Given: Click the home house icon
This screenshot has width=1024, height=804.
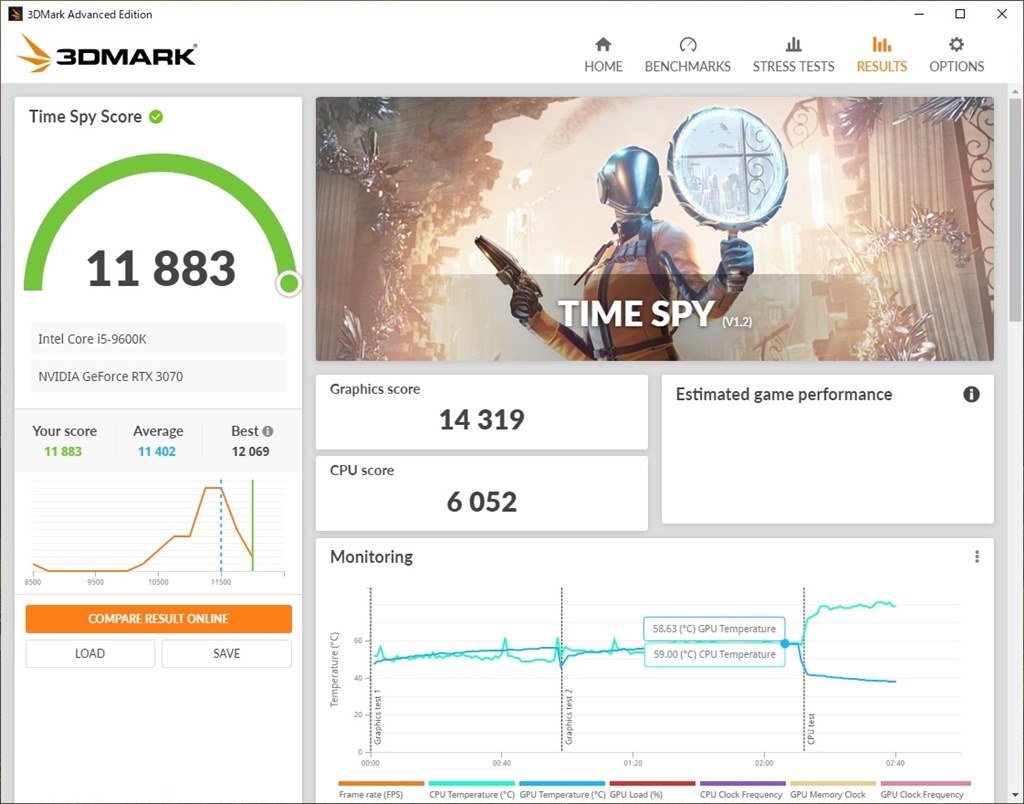Looking at the screenshot, I should [x=603, y=44].
